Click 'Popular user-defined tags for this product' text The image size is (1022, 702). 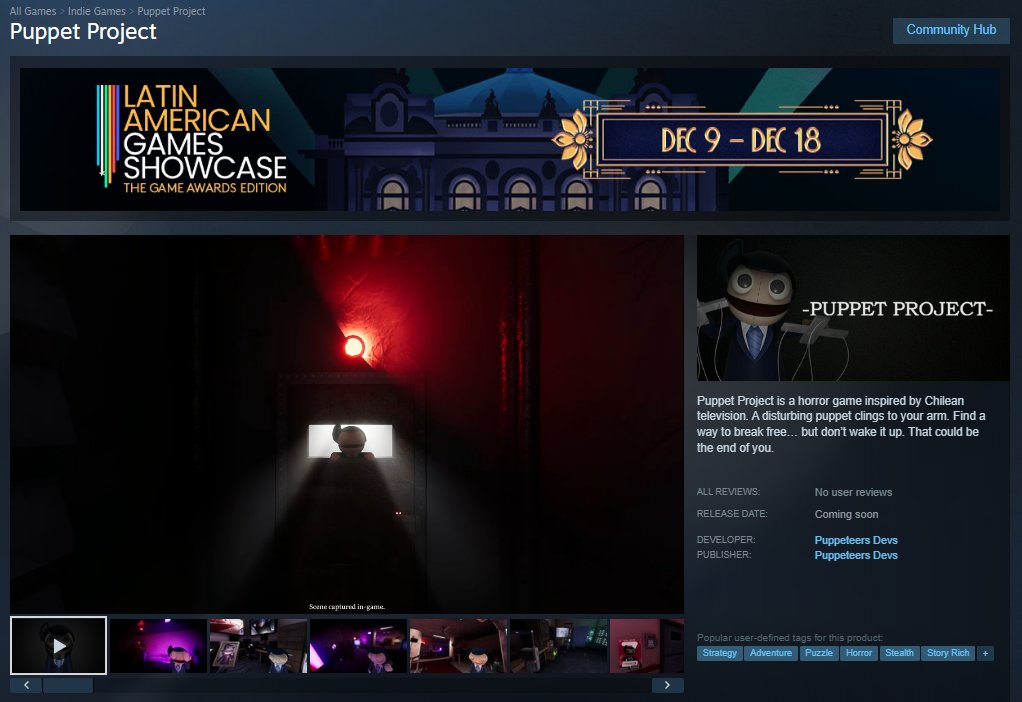790,637
